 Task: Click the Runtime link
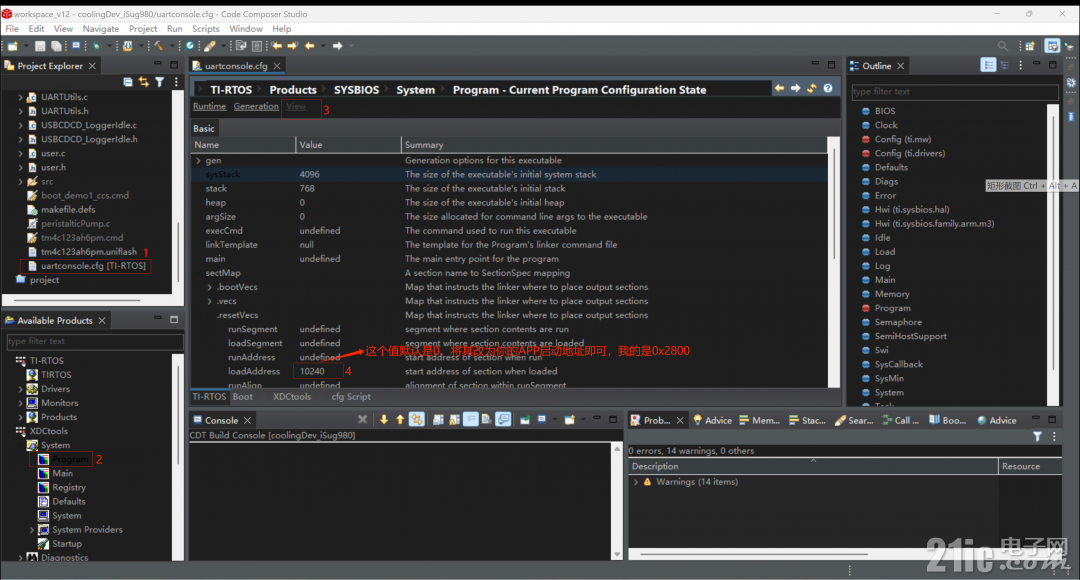pyautogui.click(x=209, y=106)
